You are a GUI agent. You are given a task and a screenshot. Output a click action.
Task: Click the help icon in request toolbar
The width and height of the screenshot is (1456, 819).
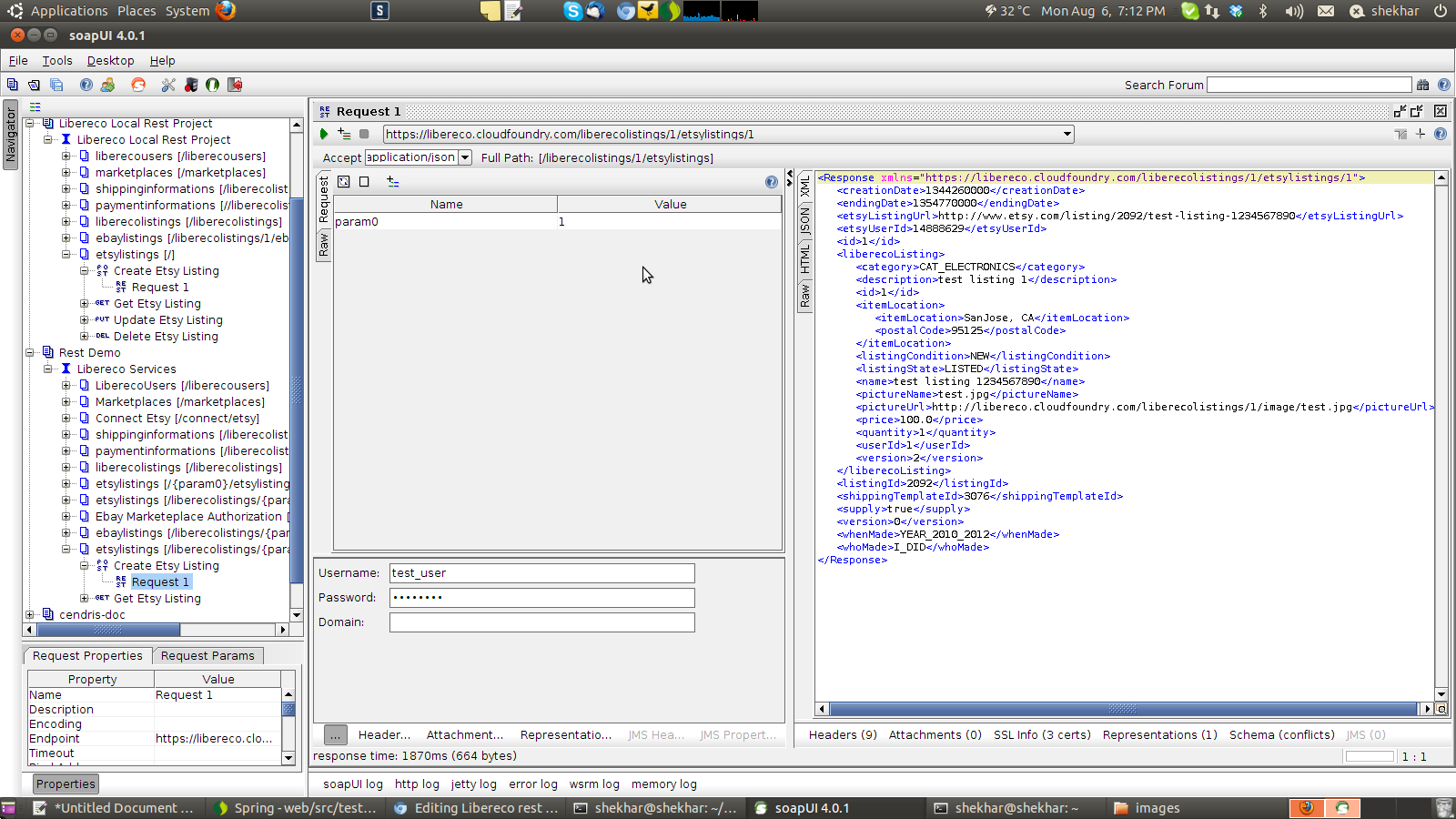click(x=1440, y=134)
